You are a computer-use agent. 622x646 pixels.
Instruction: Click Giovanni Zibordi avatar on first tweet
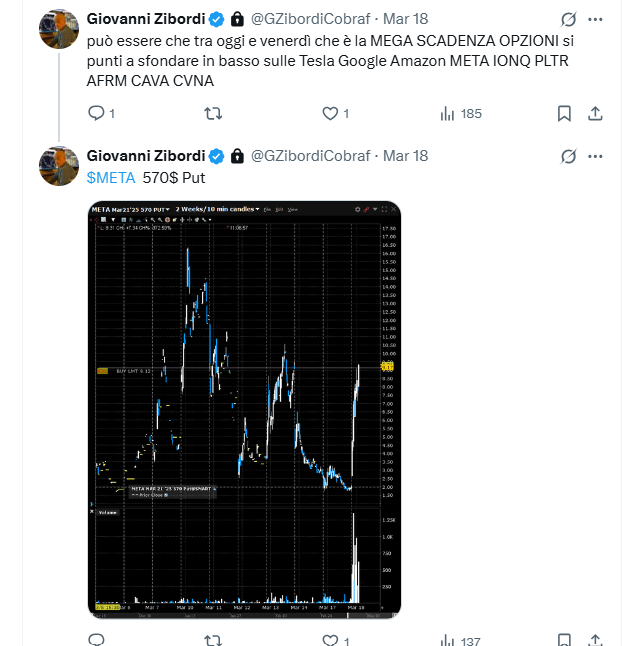pos(59,29)
